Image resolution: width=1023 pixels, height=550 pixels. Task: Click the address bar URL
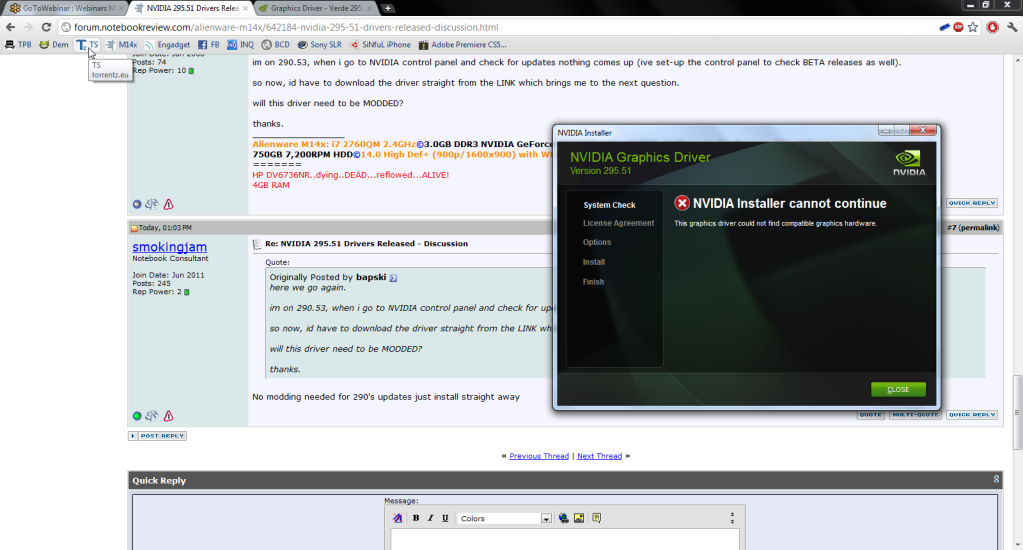click(x=286, y=27)
